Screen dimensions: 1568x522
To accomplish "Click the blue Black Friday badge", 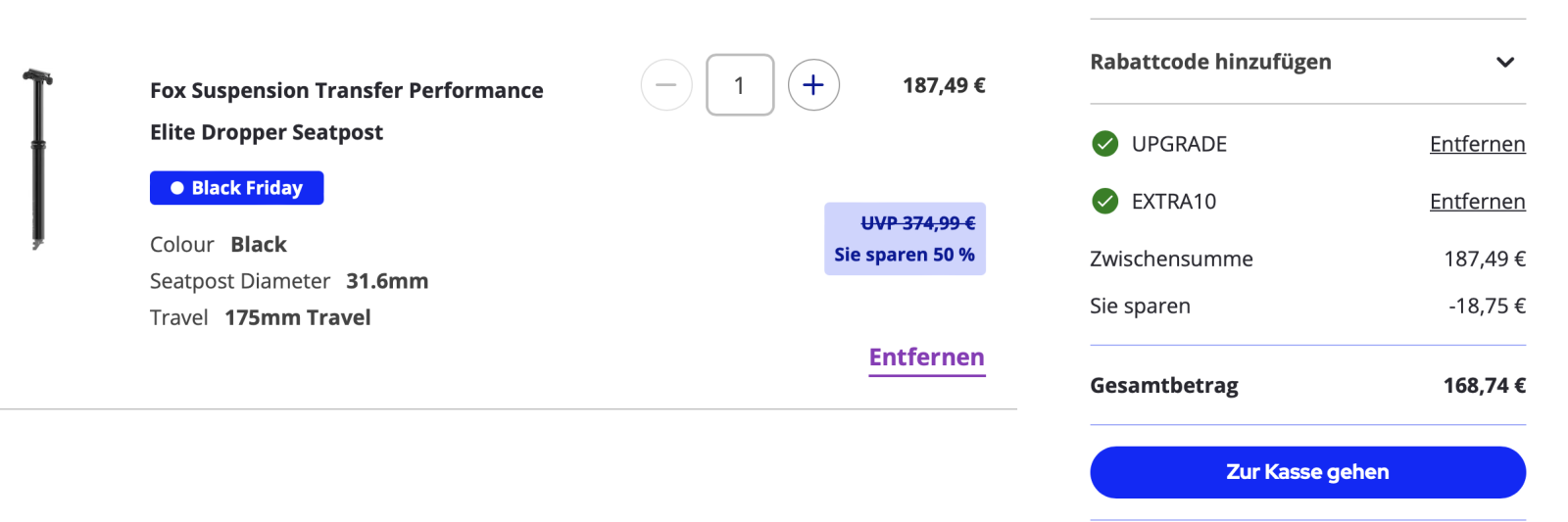I will 236,188.
